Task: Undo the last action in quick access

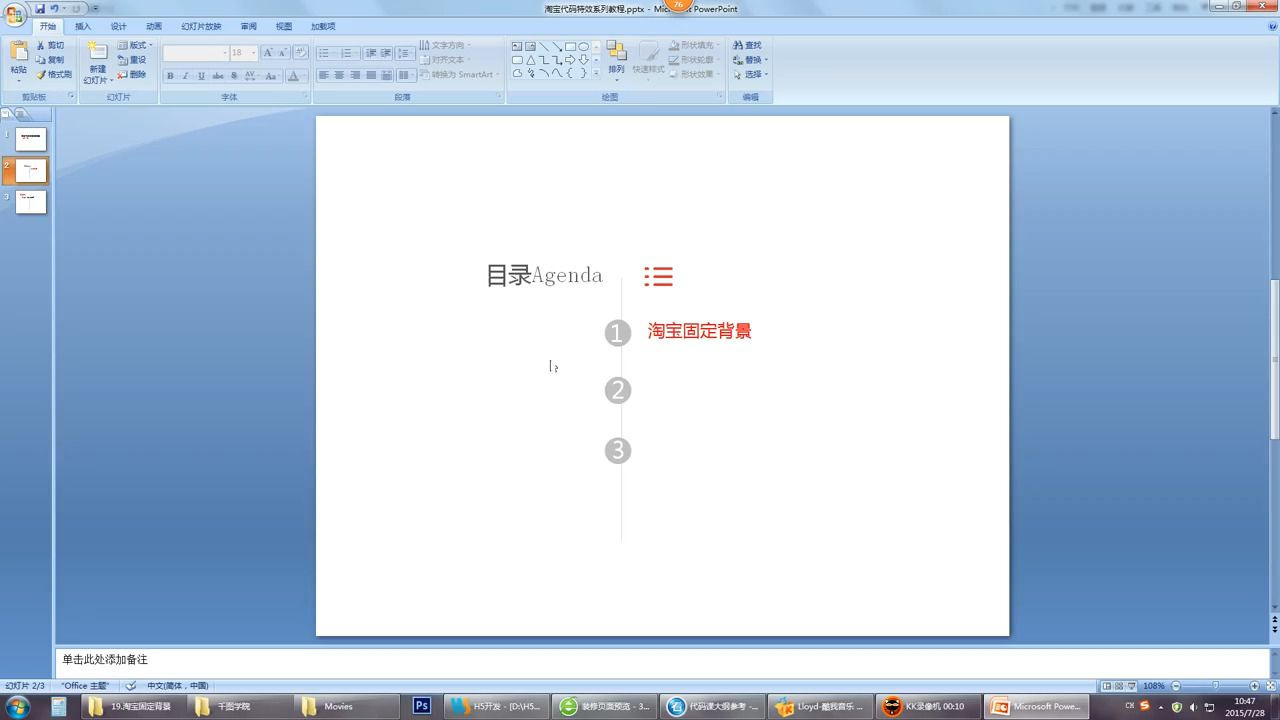Action: [x=55, y=8]
